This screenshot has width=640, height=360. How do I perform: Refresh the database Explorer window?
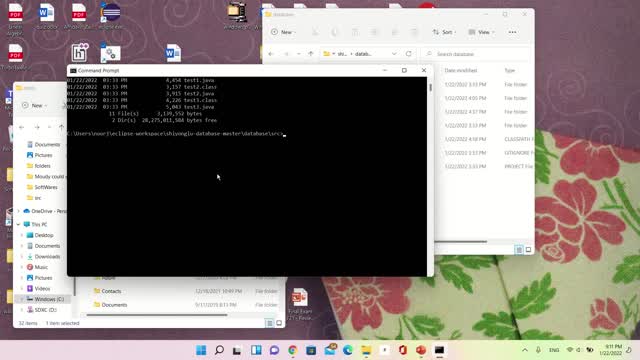[409, 54]
